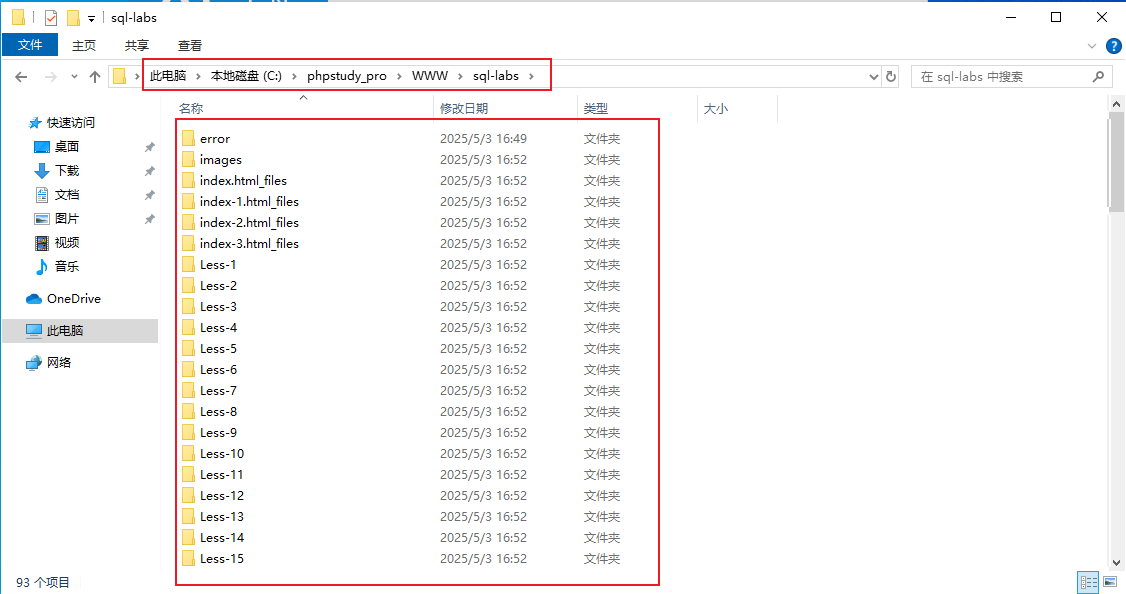The image size is (1126, 594).
Task: Expand chevron after 本地磁盘 (C:) in address bar
Action: [x=294, y=76]
